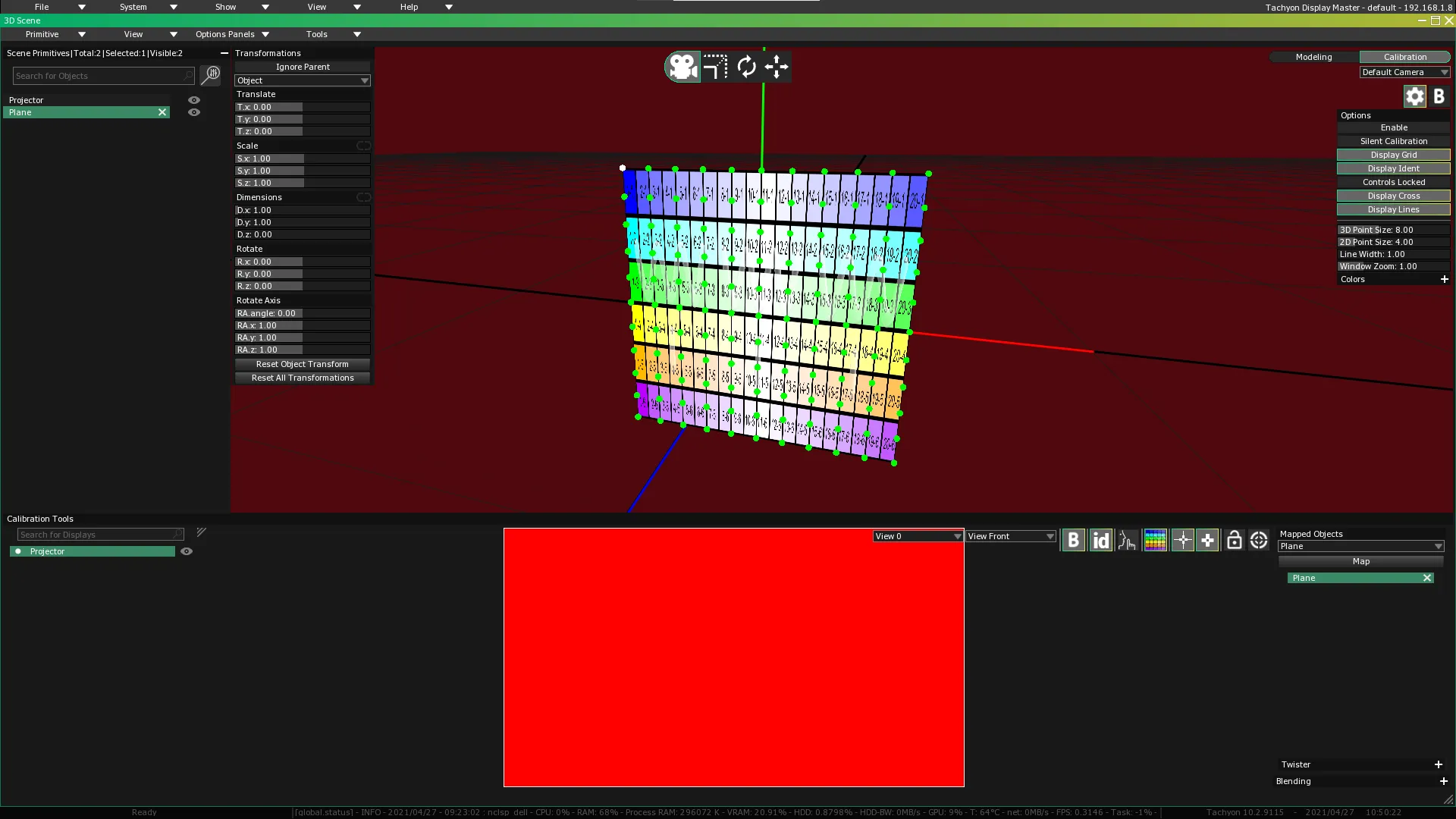Click Reset All Transformations button
This screenshot has height=819, width=1456.
[303, 378]
